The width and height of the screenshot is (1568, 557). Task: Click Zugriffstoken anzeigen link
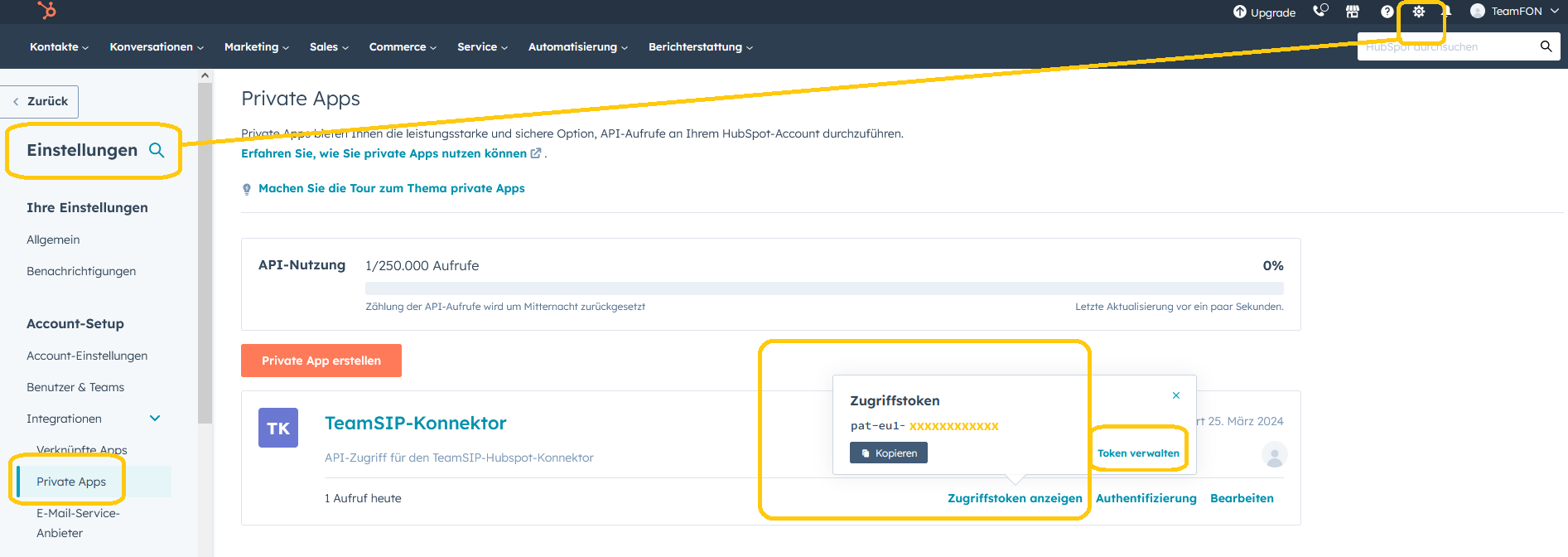(x=1015, y=498)
